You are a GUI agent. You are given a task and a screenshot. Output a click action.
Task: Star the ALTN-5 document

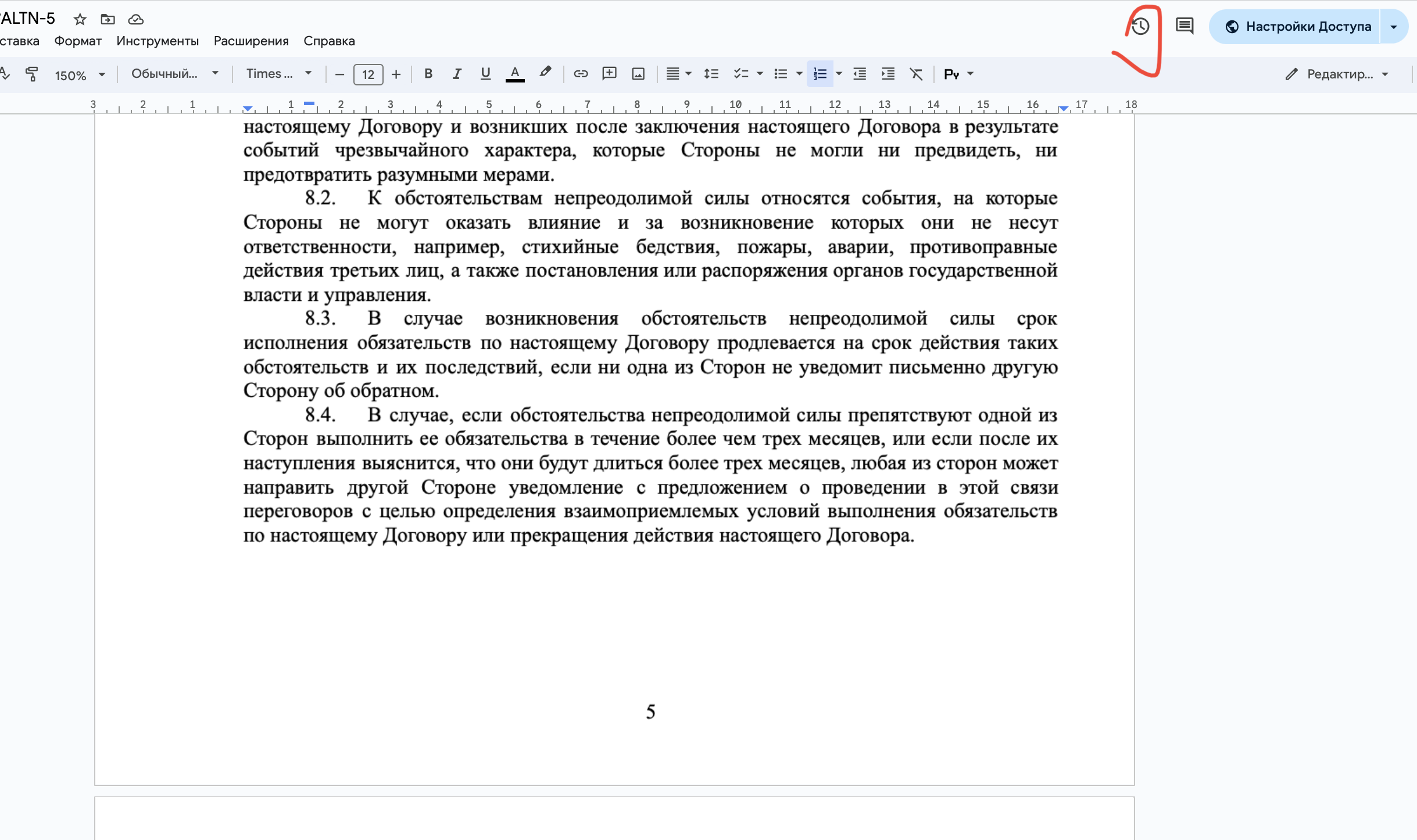80,19
